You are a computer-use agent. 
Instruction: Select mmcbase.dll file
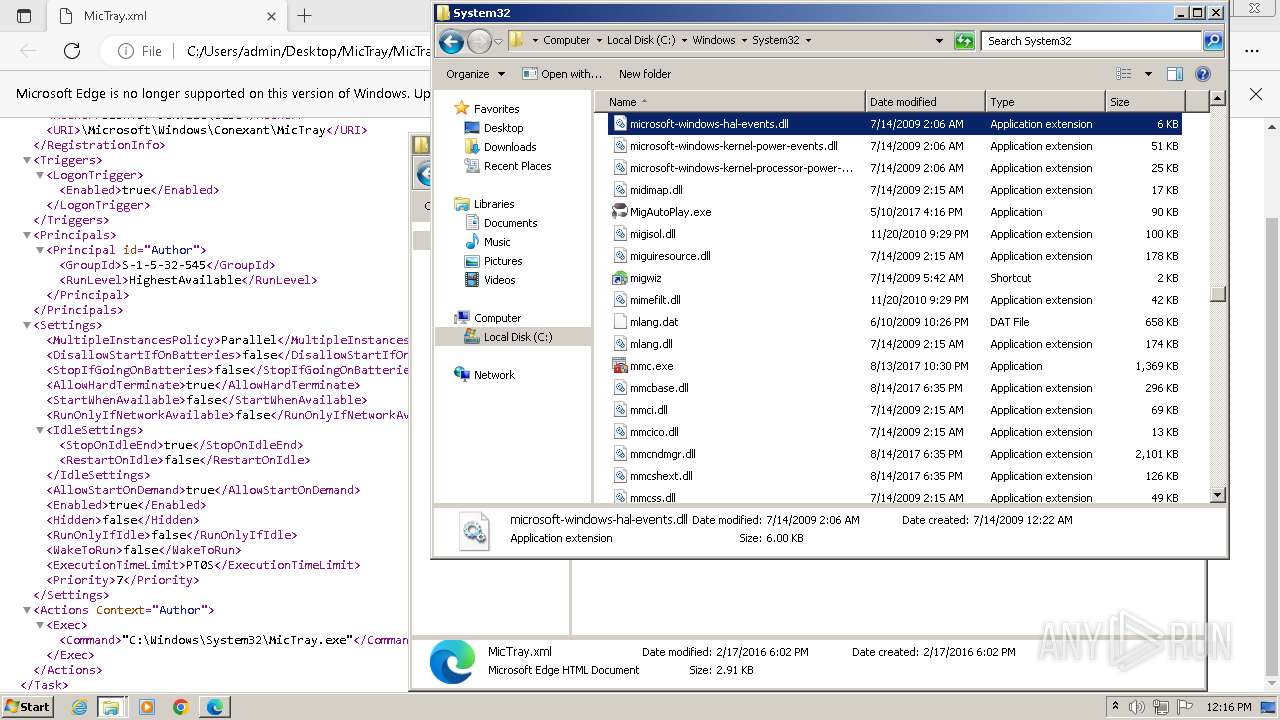(x=659, y=388)
